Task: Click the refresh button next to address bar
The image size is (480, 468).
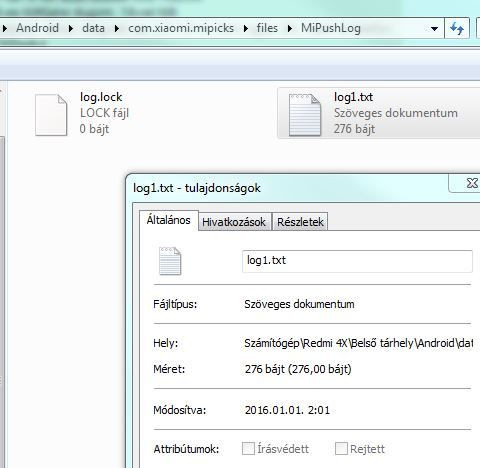Action: point(457,28)
